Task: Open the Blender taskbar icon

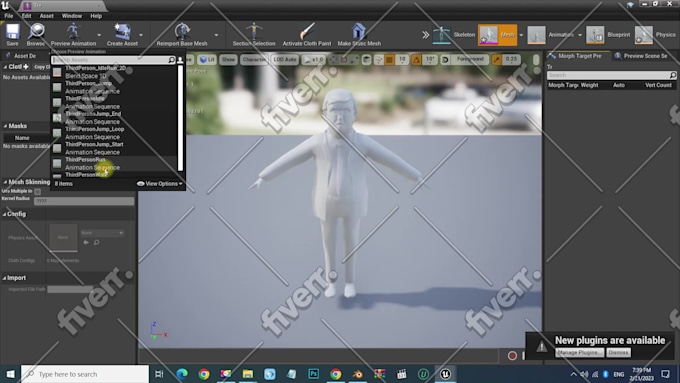Action: [x=357, y=373]
